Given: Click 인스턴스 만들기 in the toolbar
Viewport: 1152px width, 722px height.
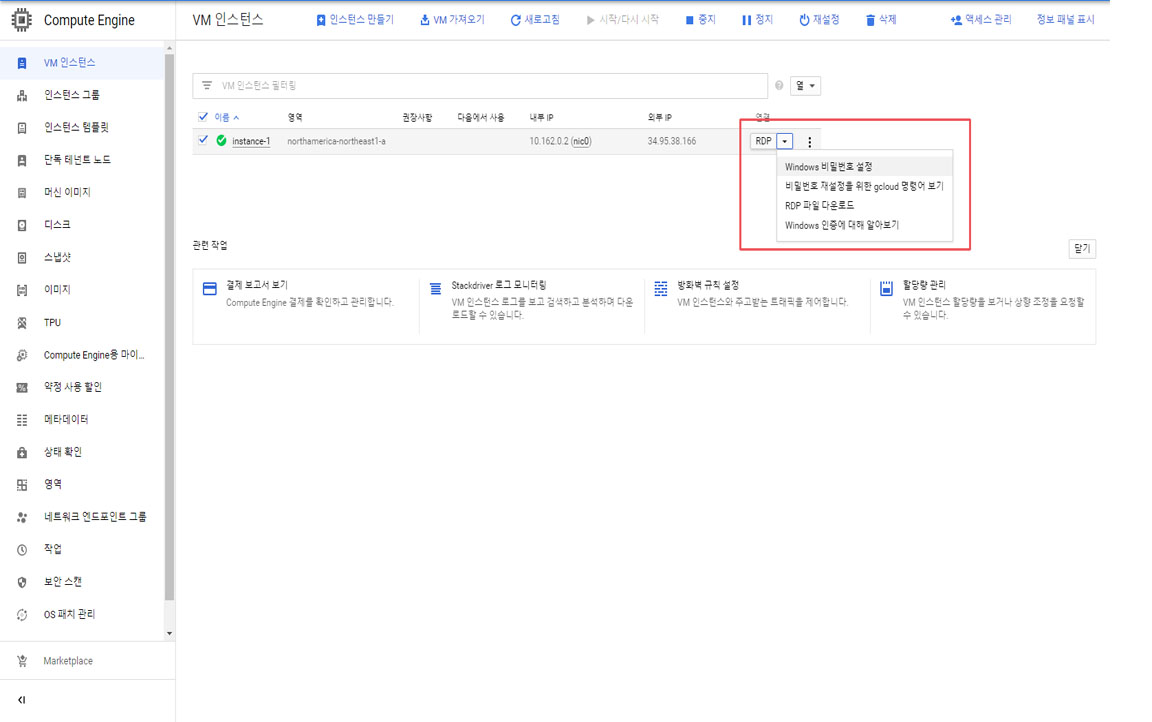Looking at the screenshot, I should point(355,20).
